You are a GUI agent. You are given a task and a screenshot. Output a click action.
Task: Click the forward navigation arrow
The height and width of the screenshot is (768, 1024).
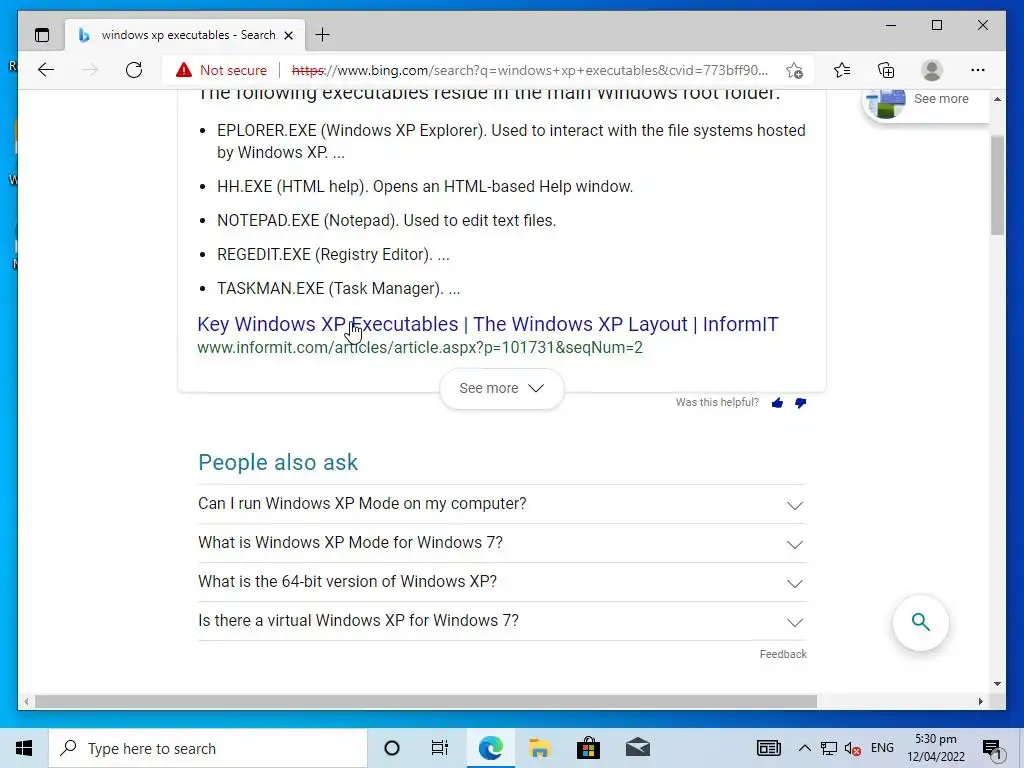(x=90, y=70)
